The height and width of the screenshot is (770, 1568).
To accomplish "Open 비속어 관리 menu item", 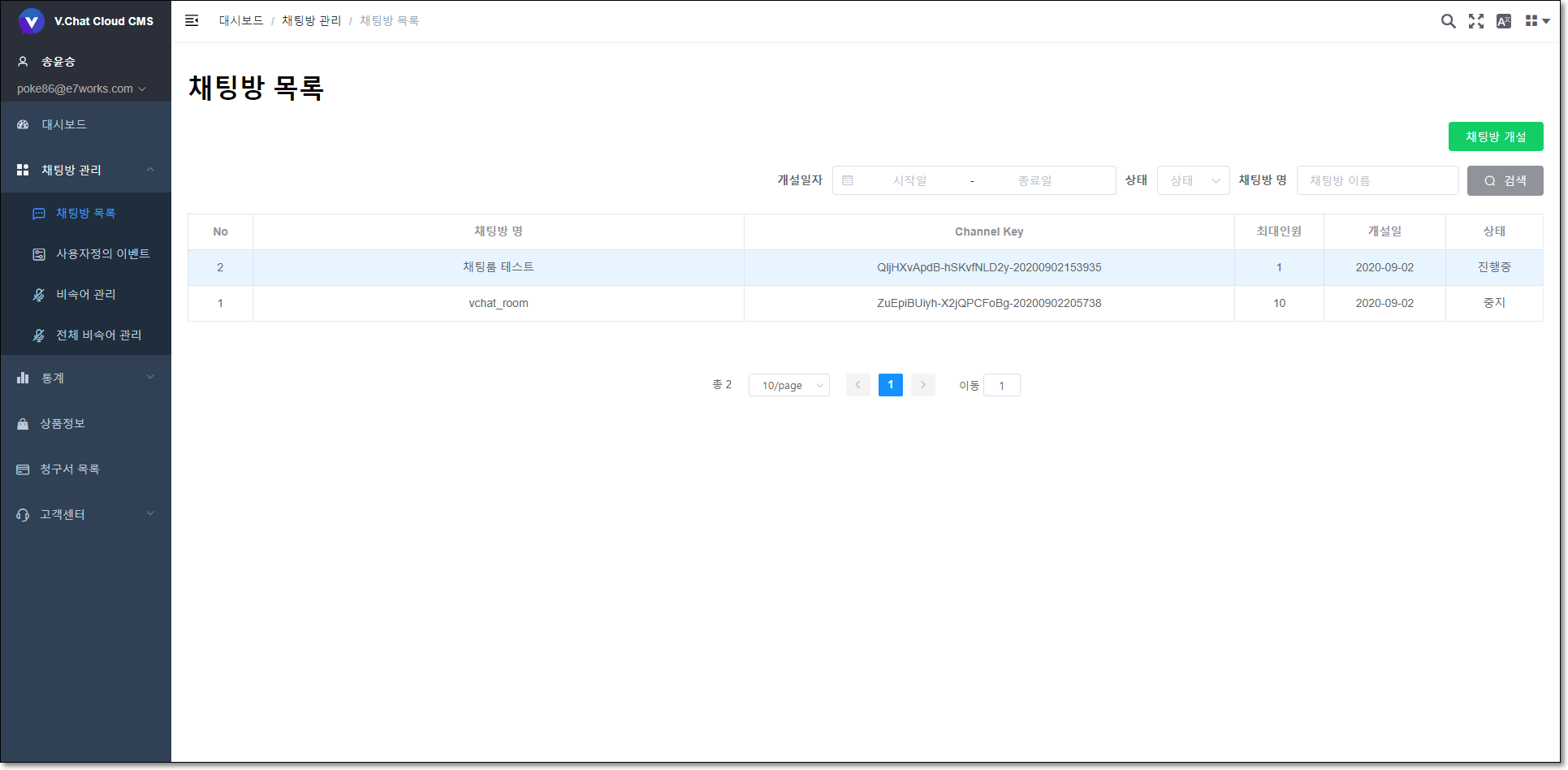I will tap(86, 295).
